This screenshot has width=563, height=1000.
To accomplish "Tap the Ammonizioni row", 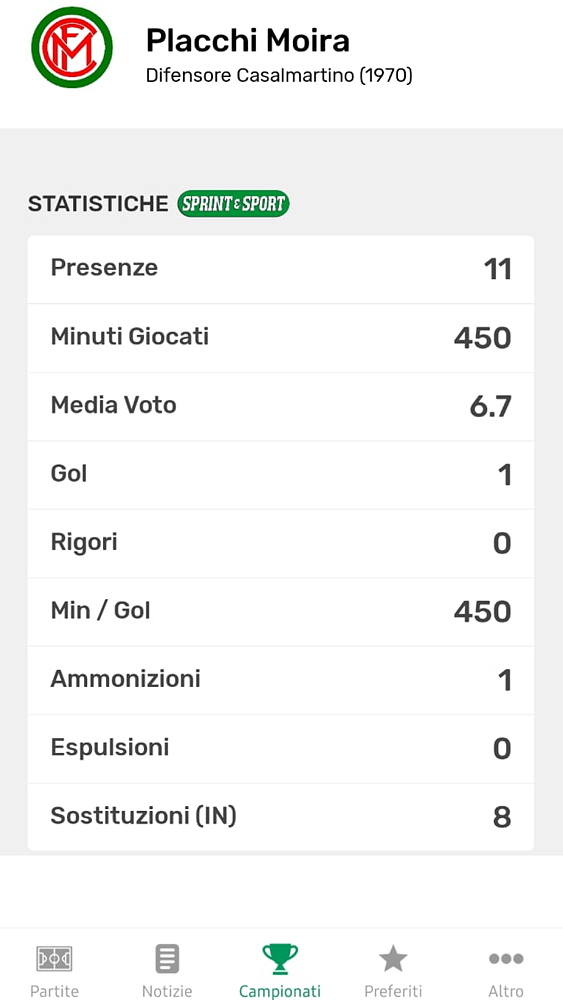I will point(281,680).
